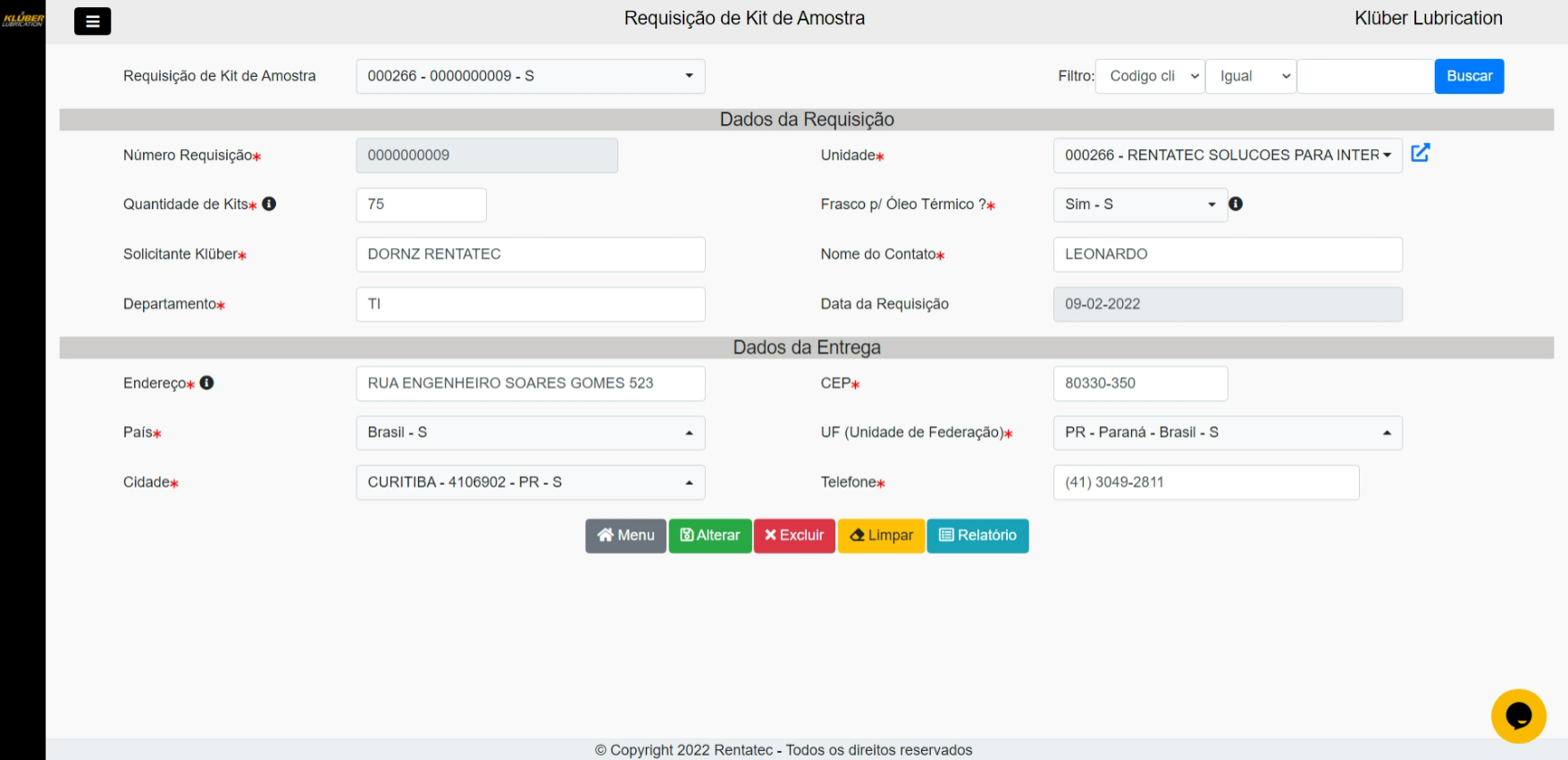This screenshot has width=1568, height=760.
Task: Click the Klüber Lubrication logo
Action: tap(22, 19)
